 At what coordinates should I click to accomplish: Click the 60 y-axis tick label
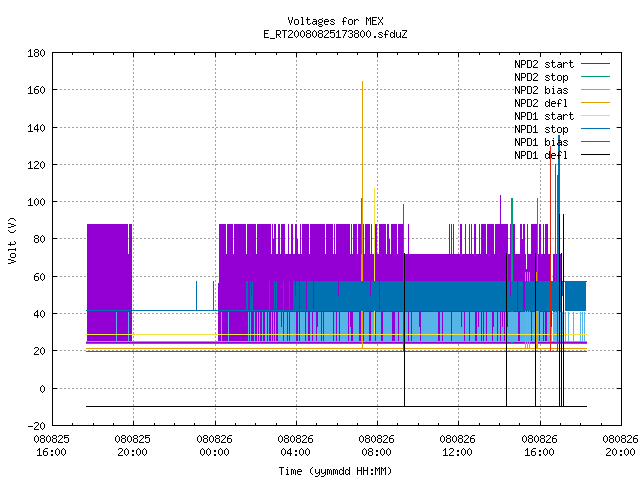pos(39,277)
